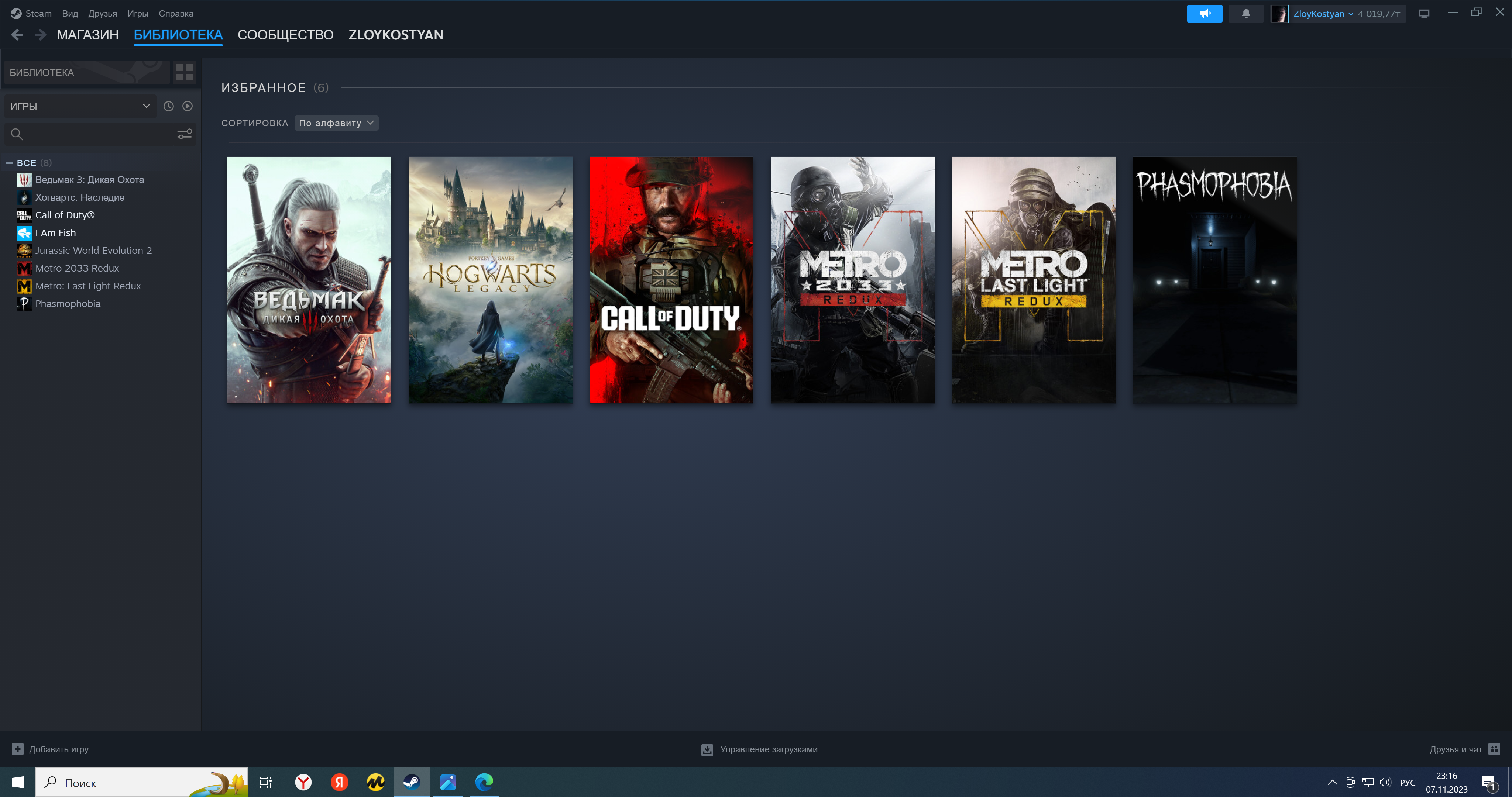Open the announcements megaphone button
This screenshot has height=797, width=1512.
[1205, 14]
